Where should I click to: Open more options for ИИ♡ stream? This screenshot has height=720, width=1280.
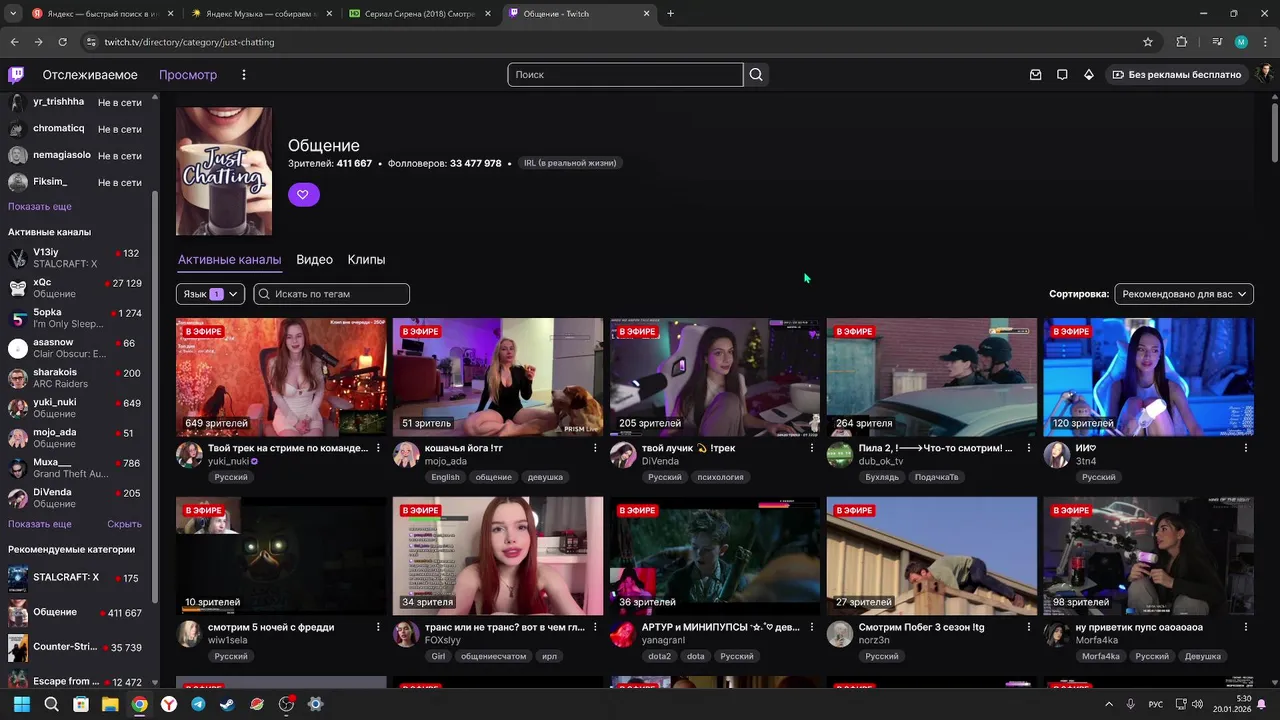click(x=1246, y=448)
